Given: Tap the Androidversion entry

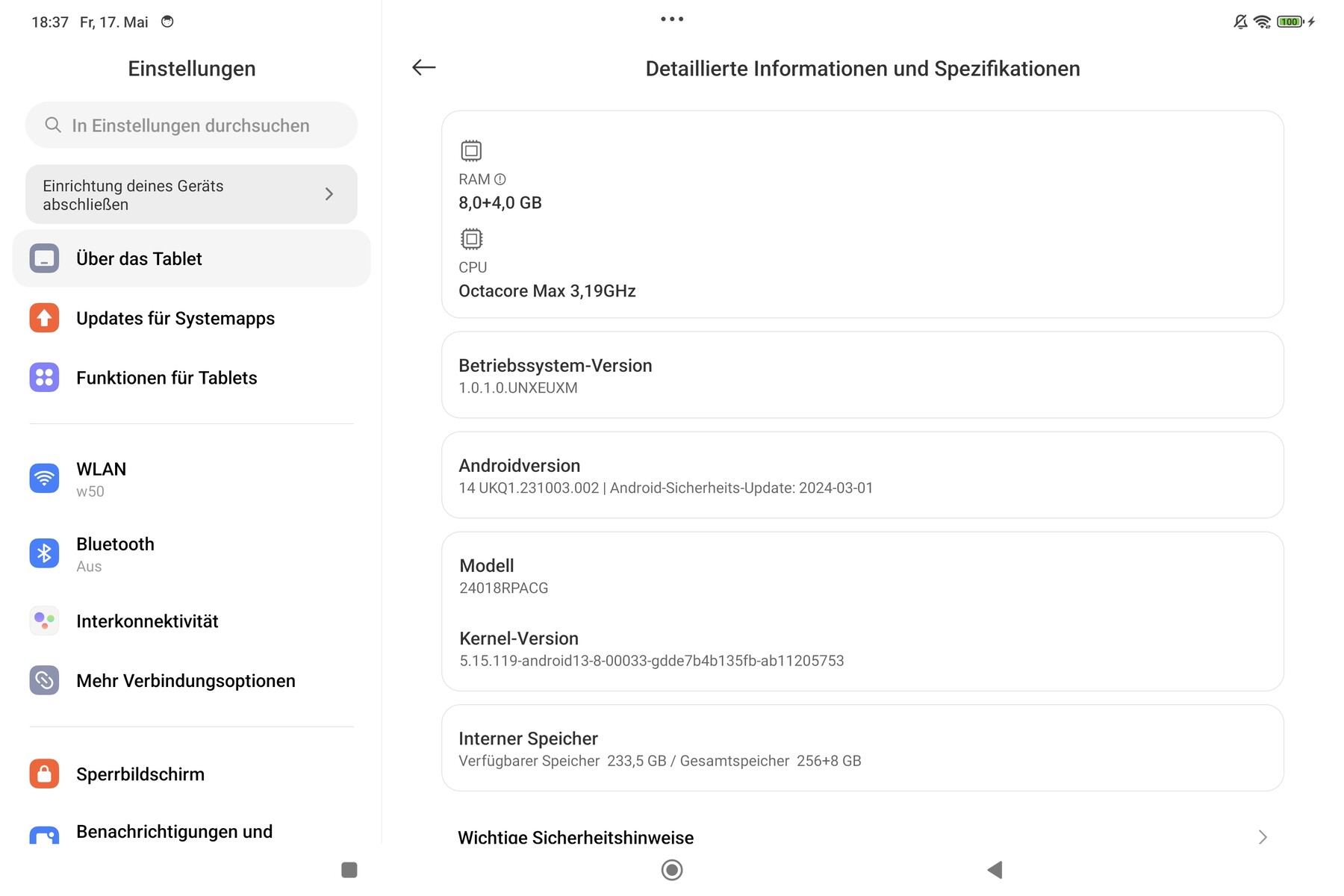Looking at the screenshot, I should click(862, 476).
